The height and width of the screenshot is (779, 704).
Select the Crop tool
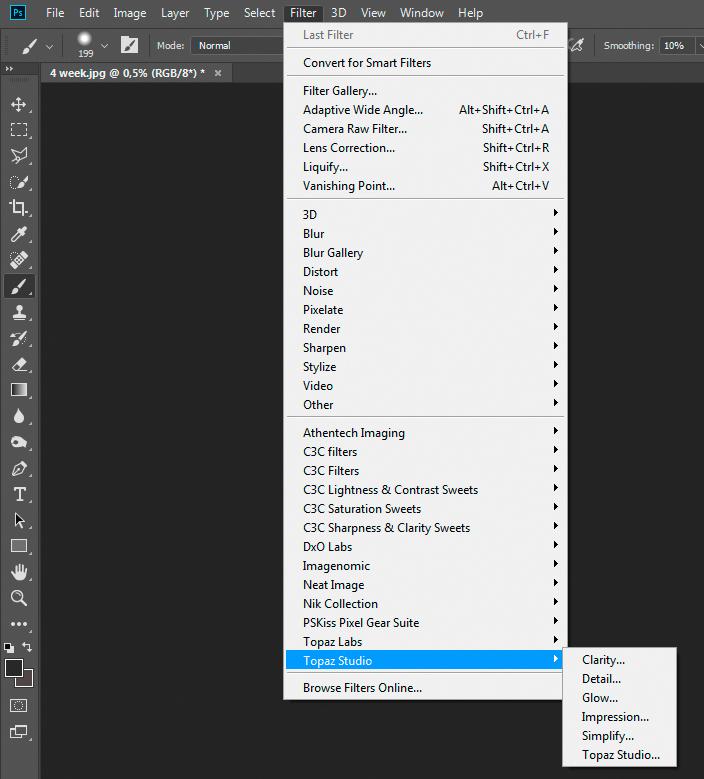click(x=19, y=208)
